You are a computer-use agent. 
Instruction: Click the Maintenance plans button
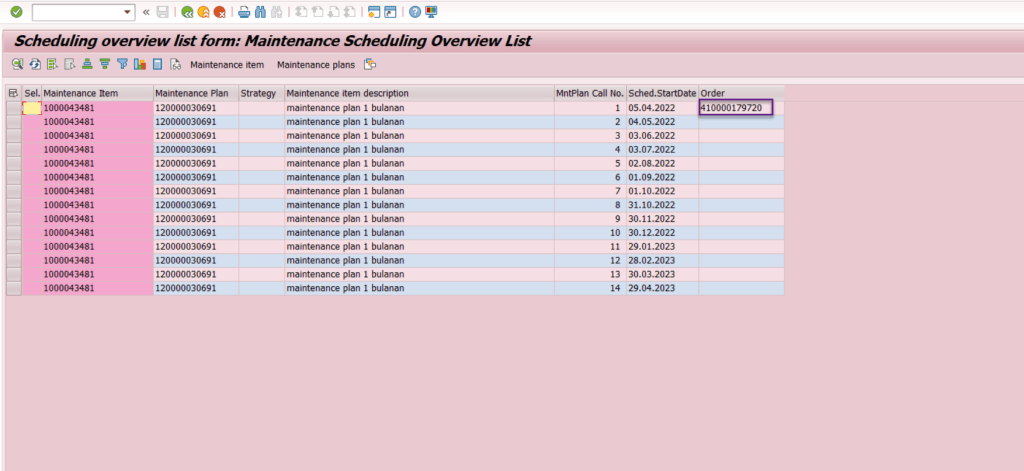pyautogui.click(x=315, y=65)
